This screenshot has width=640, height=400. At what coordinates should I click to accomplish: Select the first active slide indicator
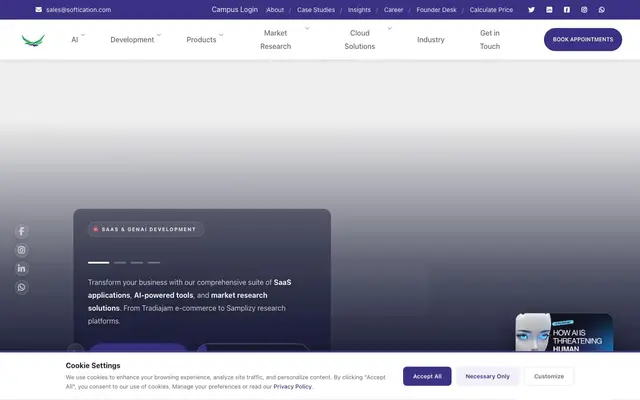[98, 262]
